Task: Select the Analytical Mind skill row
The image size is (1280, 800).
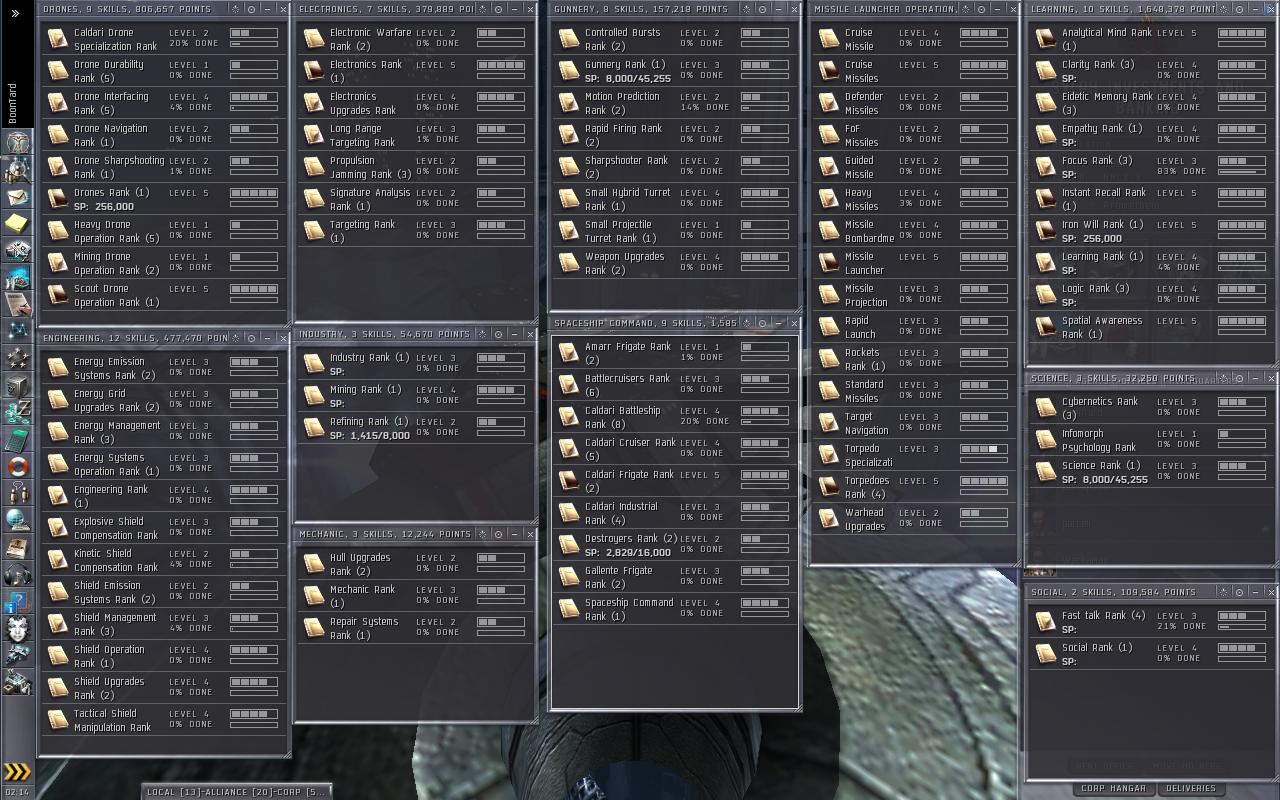Action: click(x=1152, y=40)
